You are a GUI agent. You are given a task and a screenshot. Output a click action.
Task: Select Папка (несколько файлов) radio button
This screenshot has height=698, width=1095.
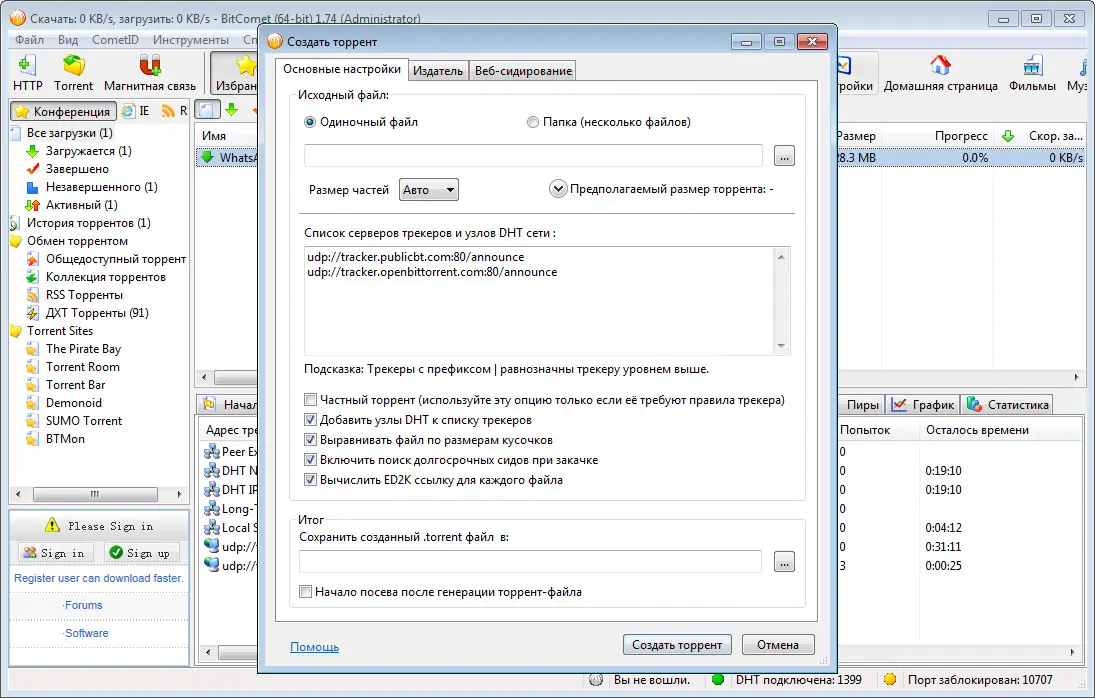pyautogui.click(x=533, y=122)
